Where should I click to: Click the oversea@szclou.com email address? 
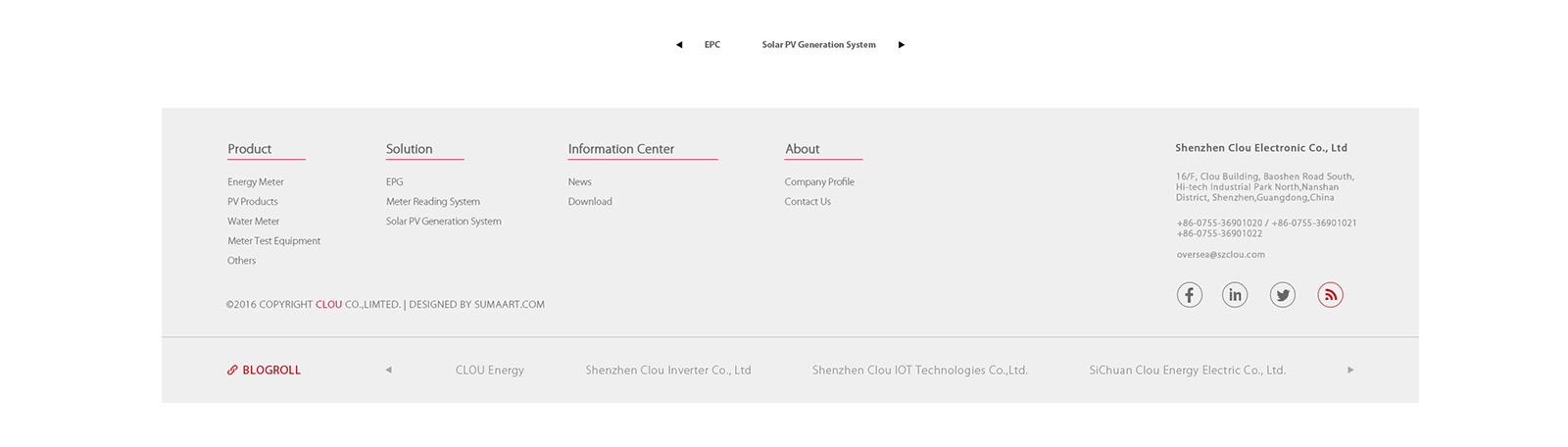pyautogui.click(x=1221, y=255)
